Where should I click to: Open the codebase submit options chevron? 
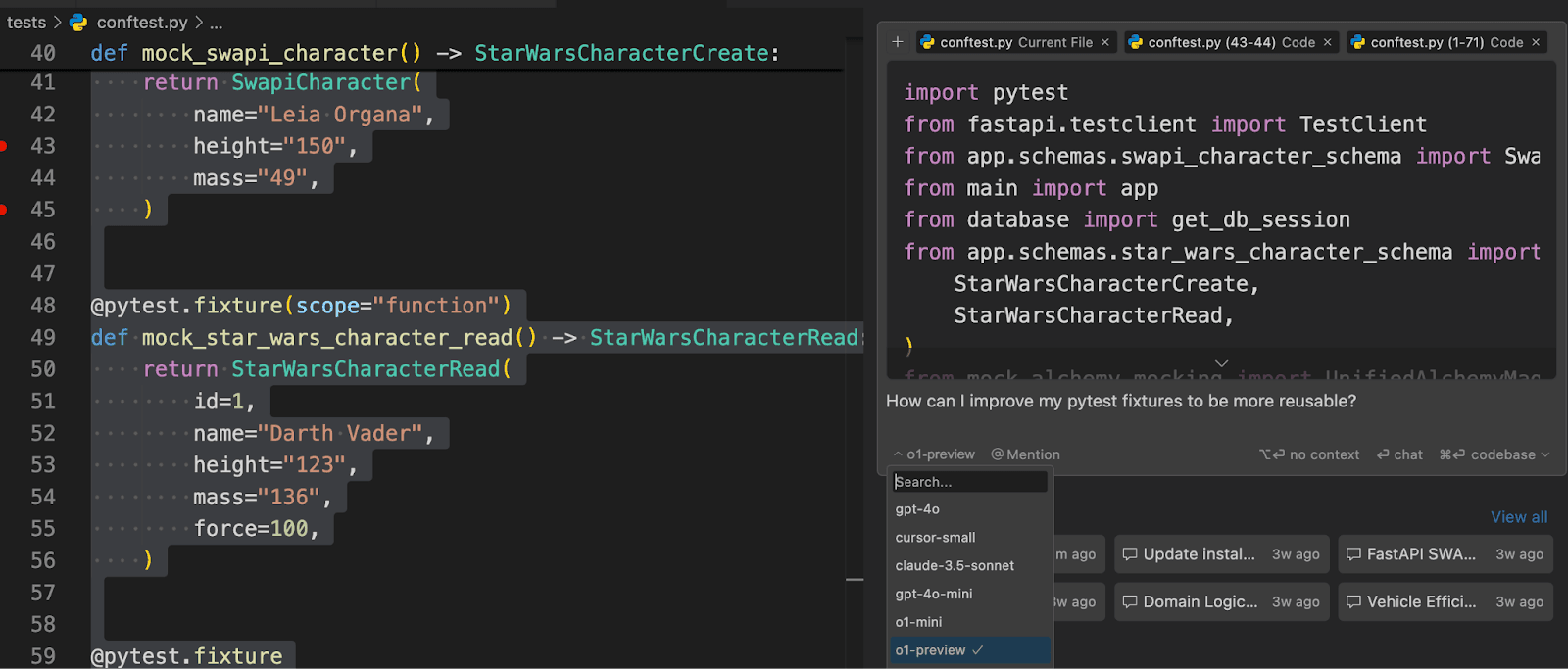point(1545,454)
